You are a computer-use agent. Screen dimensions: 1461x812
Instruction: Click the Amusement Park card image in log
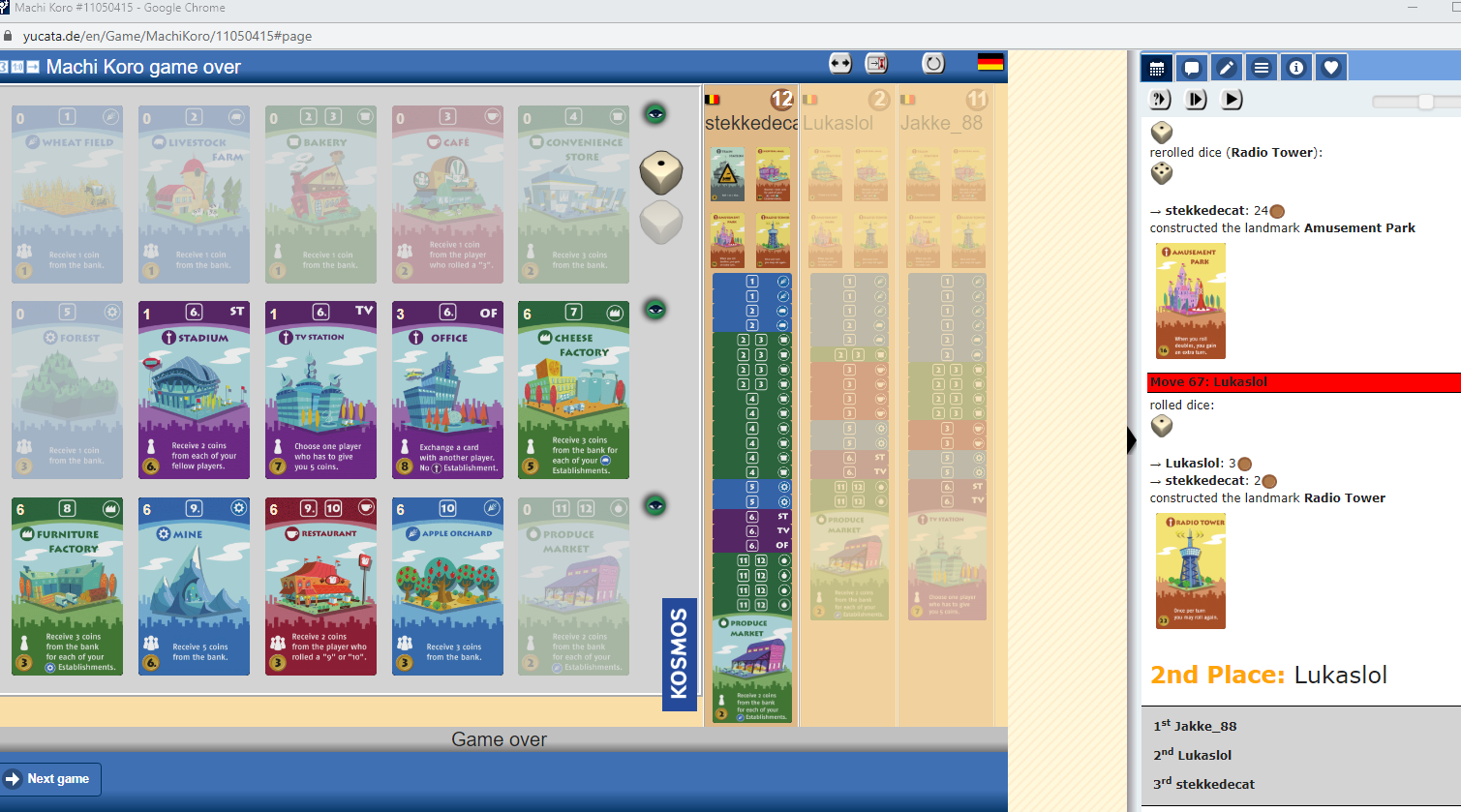tap(1191, 301)
